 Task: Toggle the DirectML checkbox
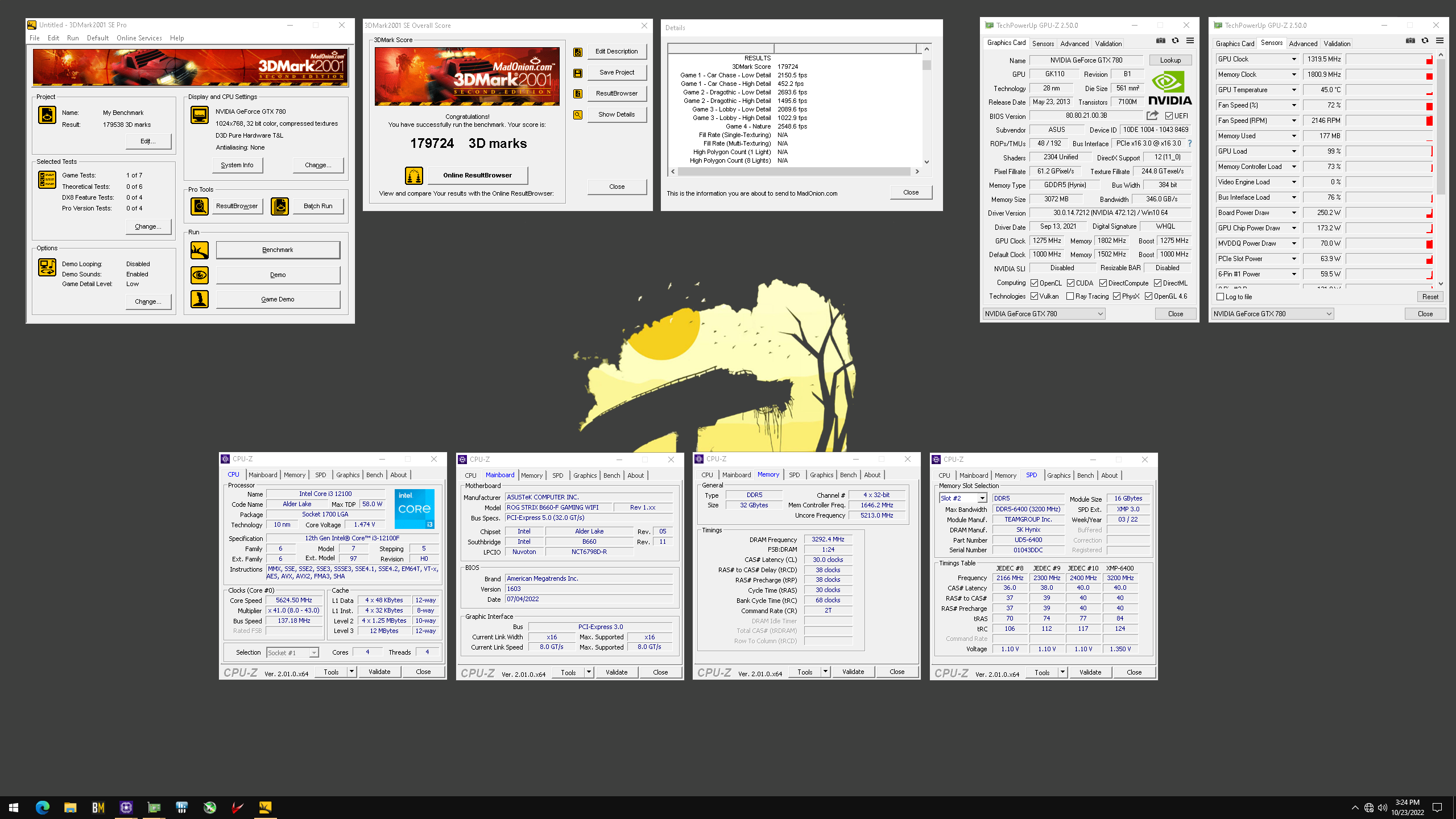(x=1157, y=283)
